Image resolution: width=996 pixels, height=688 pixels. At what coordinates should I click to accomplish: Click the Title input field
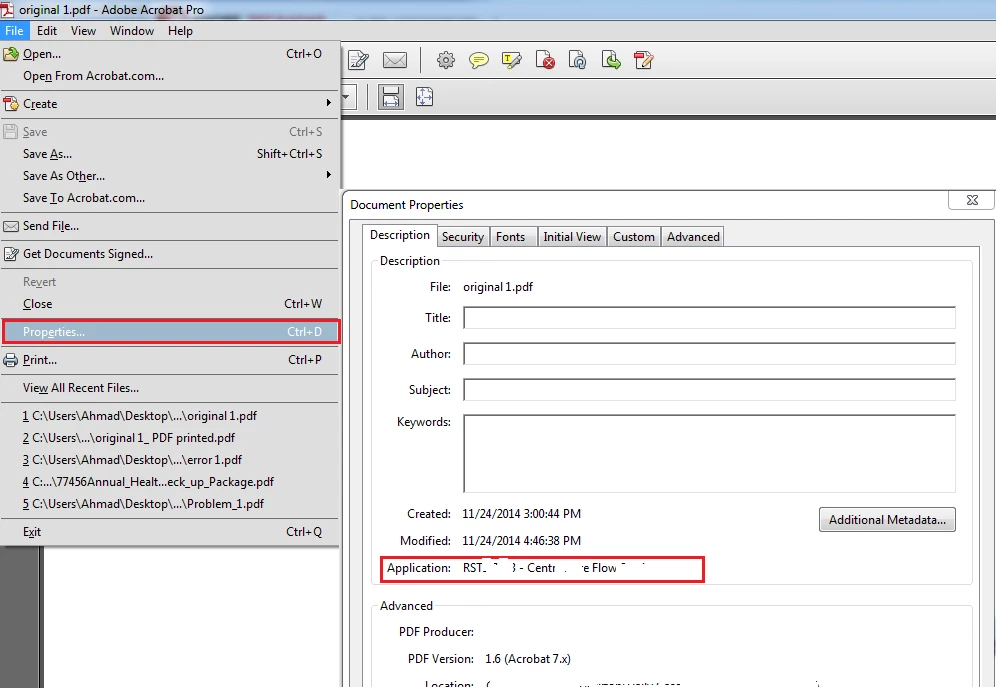(710, 318)
